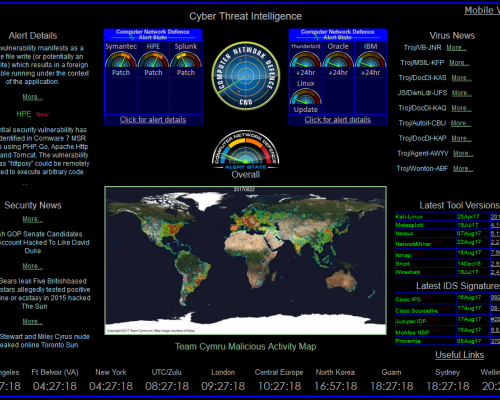Click the Oracle alert gauge icon
The image size is (500, 400).
coord(338,60)
